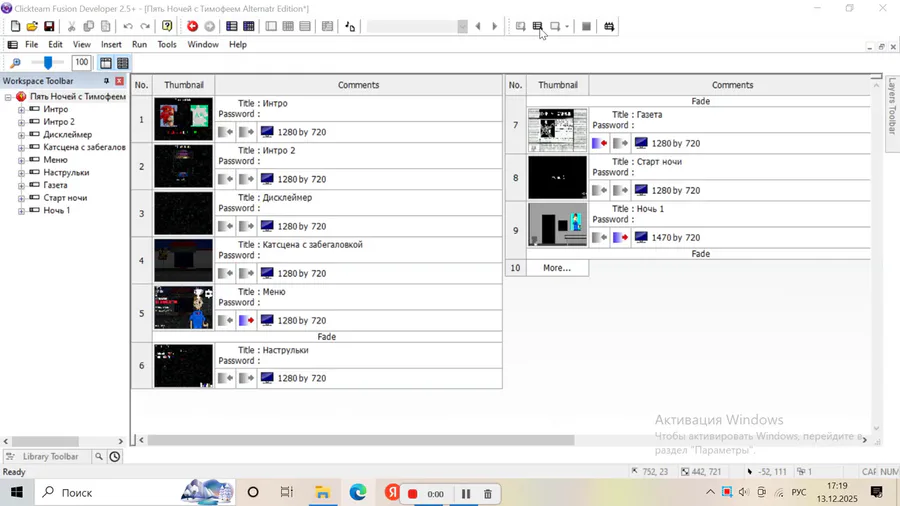
Task: Click the Run Application icon at toolbar end
Action: [609, 26]
